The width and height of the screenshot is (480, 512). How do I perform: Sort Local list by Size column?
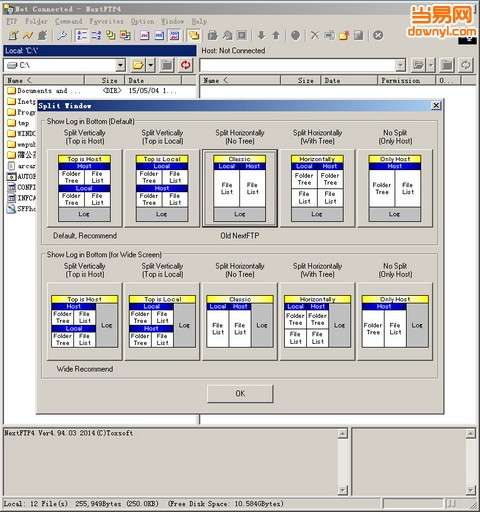tap(105, 80)
